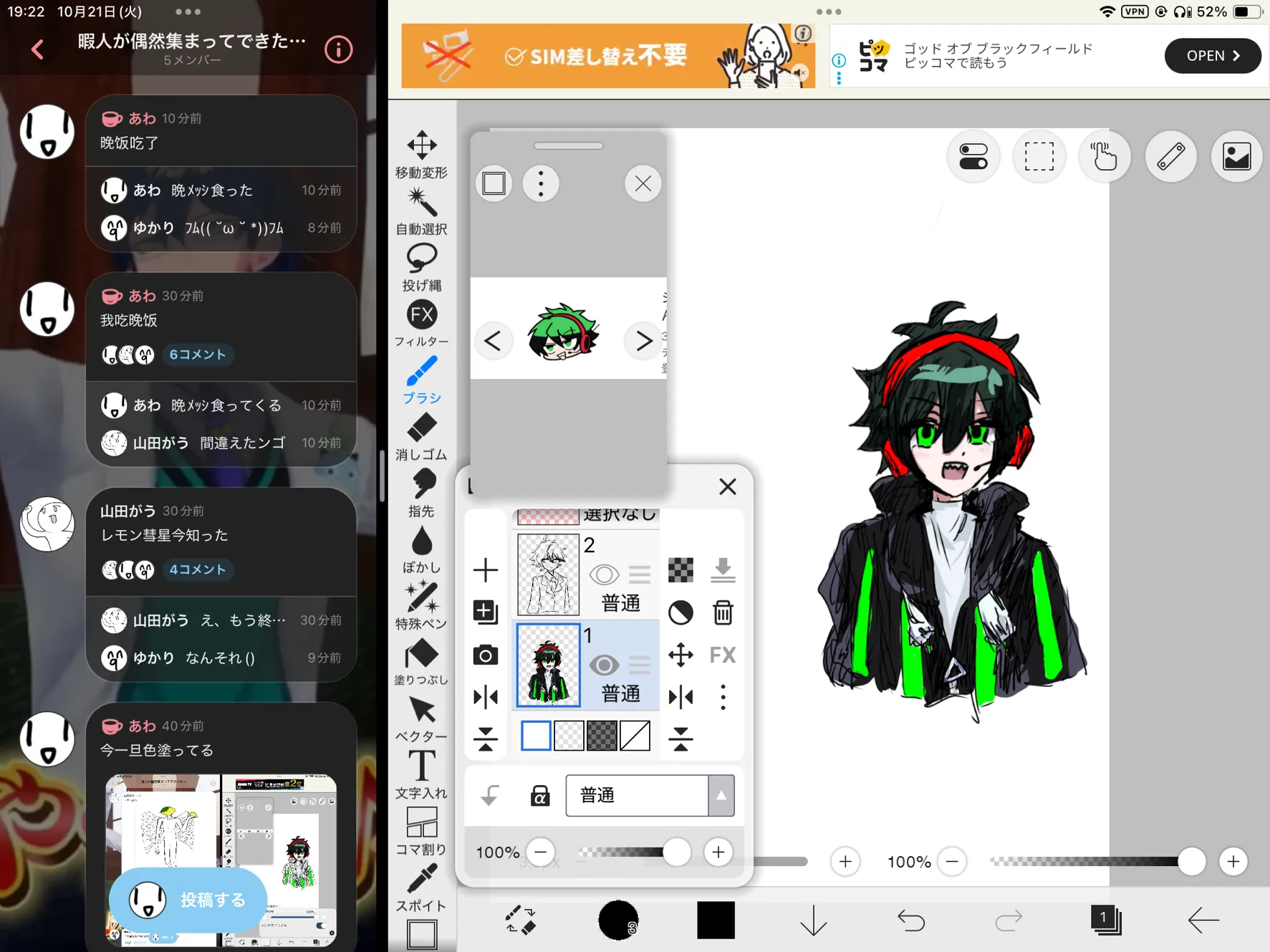
Task: Go back with the red chevron in chat
Action: [38, 49]
